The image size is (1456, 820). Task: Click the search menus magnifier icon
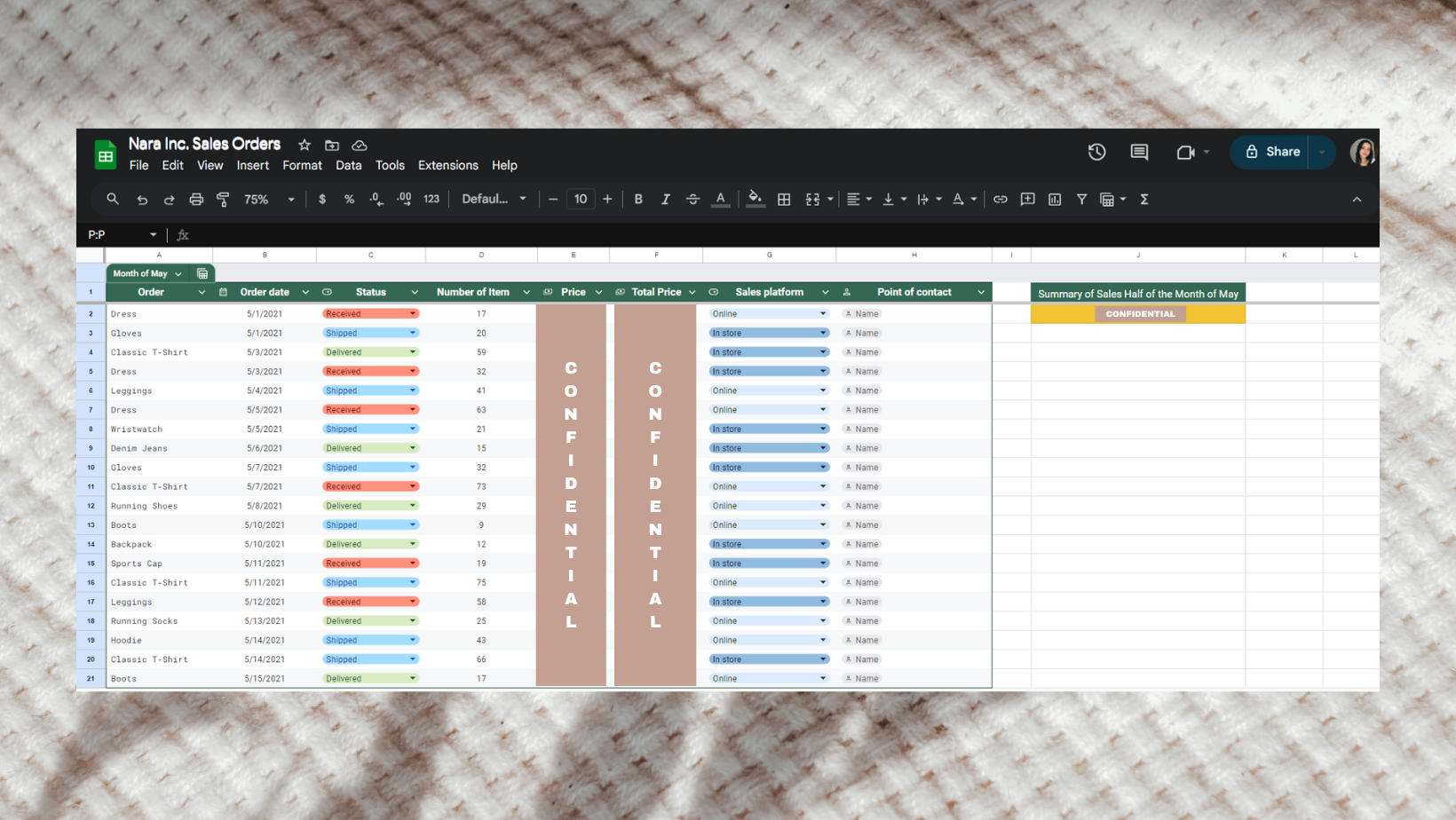coord(113,199)
